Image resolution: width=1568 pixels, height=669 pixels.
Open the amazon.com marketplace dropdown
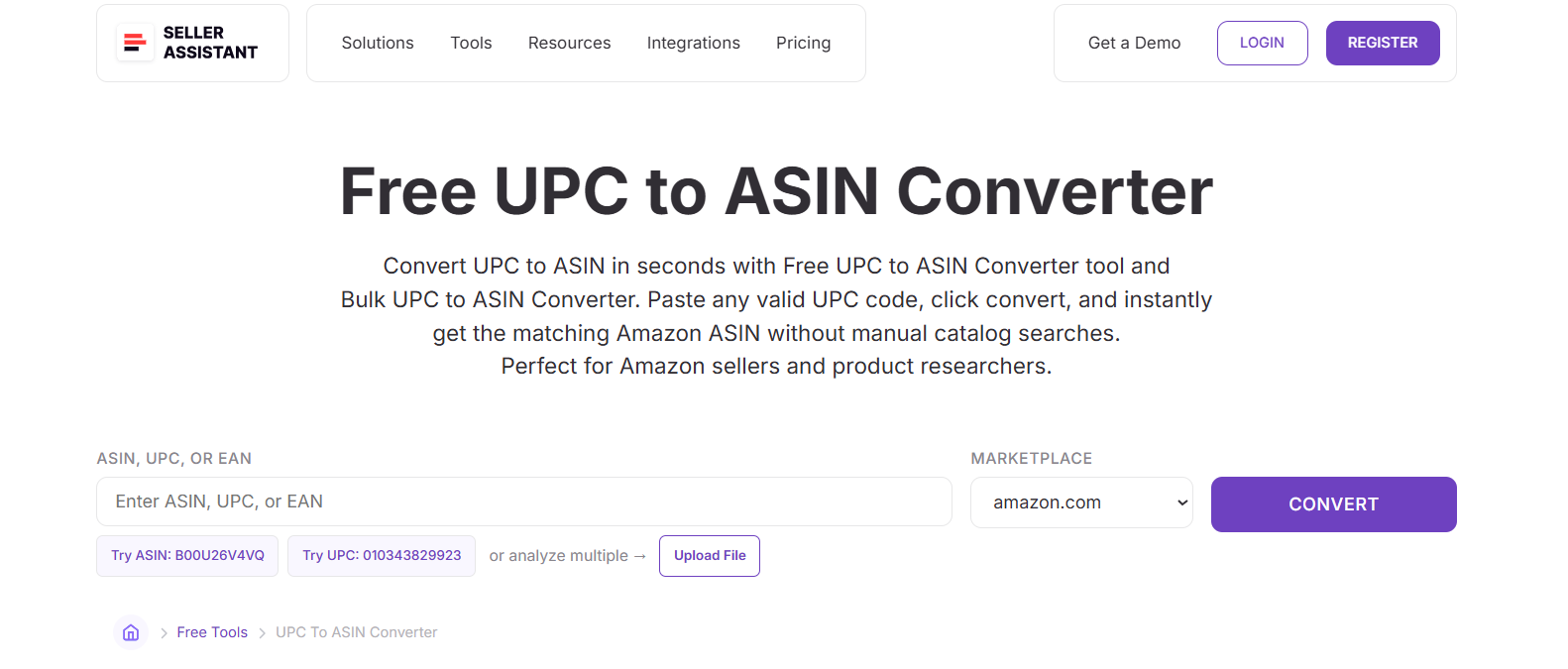coord(1081,502)
